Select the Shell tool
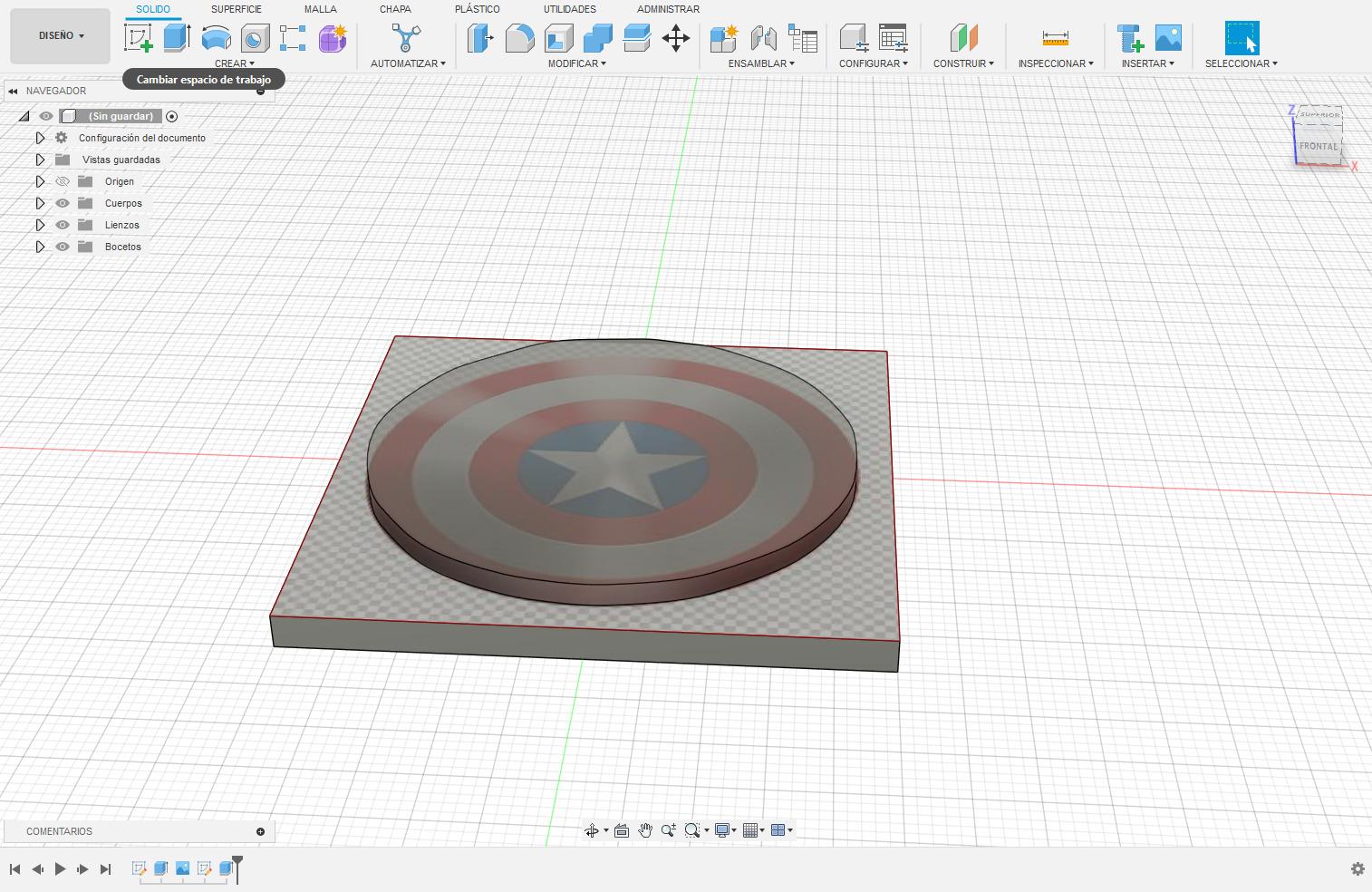This screenshot has width=1372, height=892. pos(559,38)
